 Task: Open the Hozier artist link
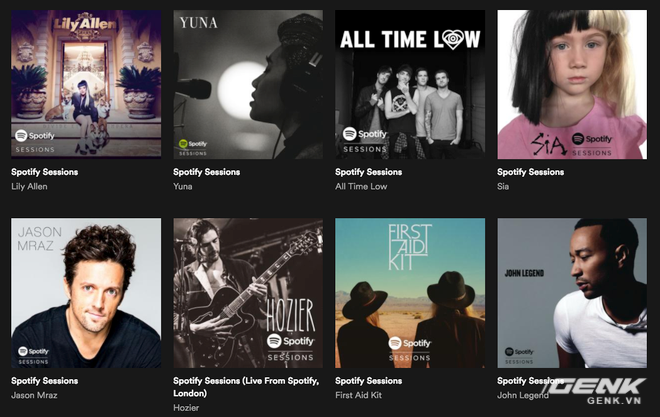[x=186, y=408]
